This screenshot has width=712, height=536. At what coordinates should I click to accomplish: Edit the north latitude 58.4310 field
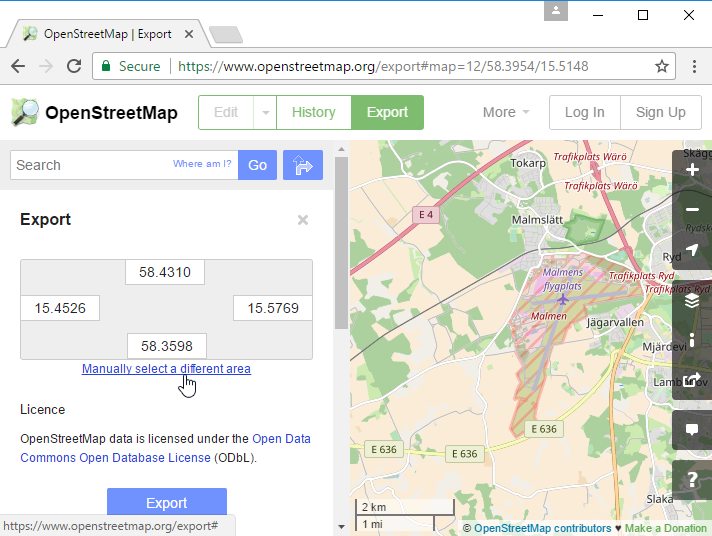click(165, 272)
